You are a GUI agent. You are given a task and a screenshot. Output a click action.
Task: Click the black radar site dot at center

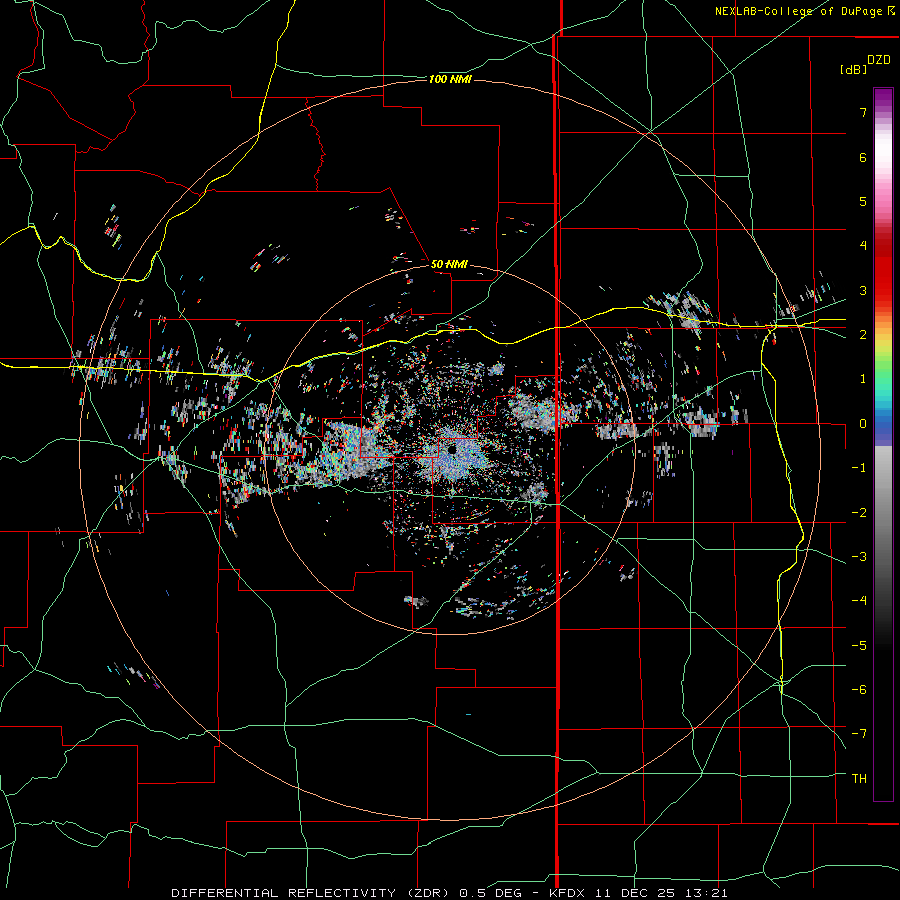pos(452,449)
